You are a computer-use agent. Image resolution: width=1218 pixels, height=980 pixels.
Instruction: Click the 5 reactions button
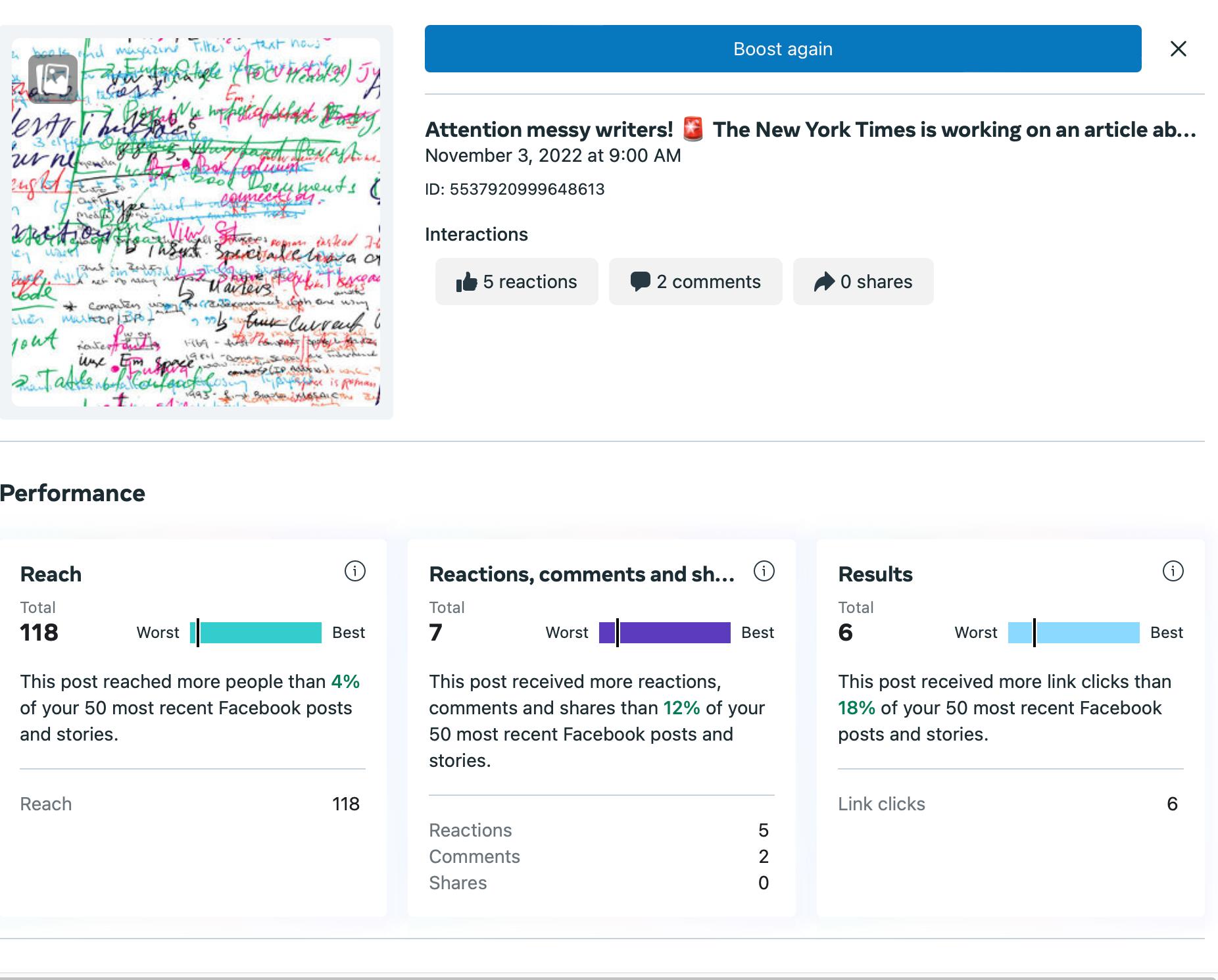(517, 282)
